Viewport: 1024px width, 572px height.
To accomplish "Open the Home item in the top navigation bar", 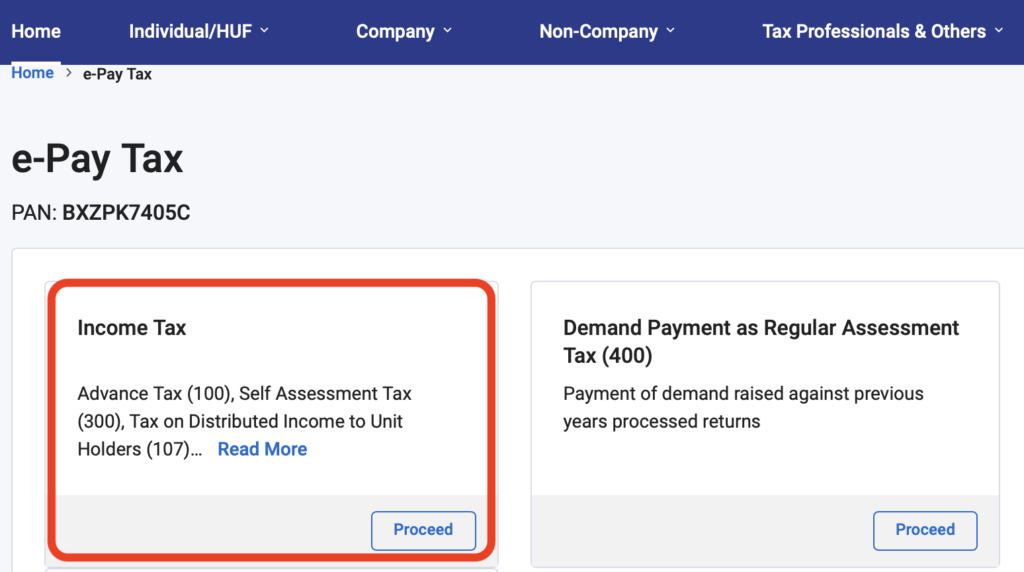I will [36, 31].
